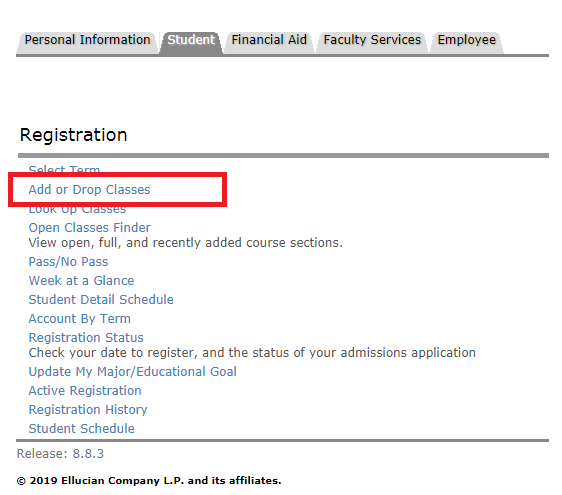Open the Personal Information tab
This screenshot has width=562, height=495.
pyautogui.click(x=87, y=40)
